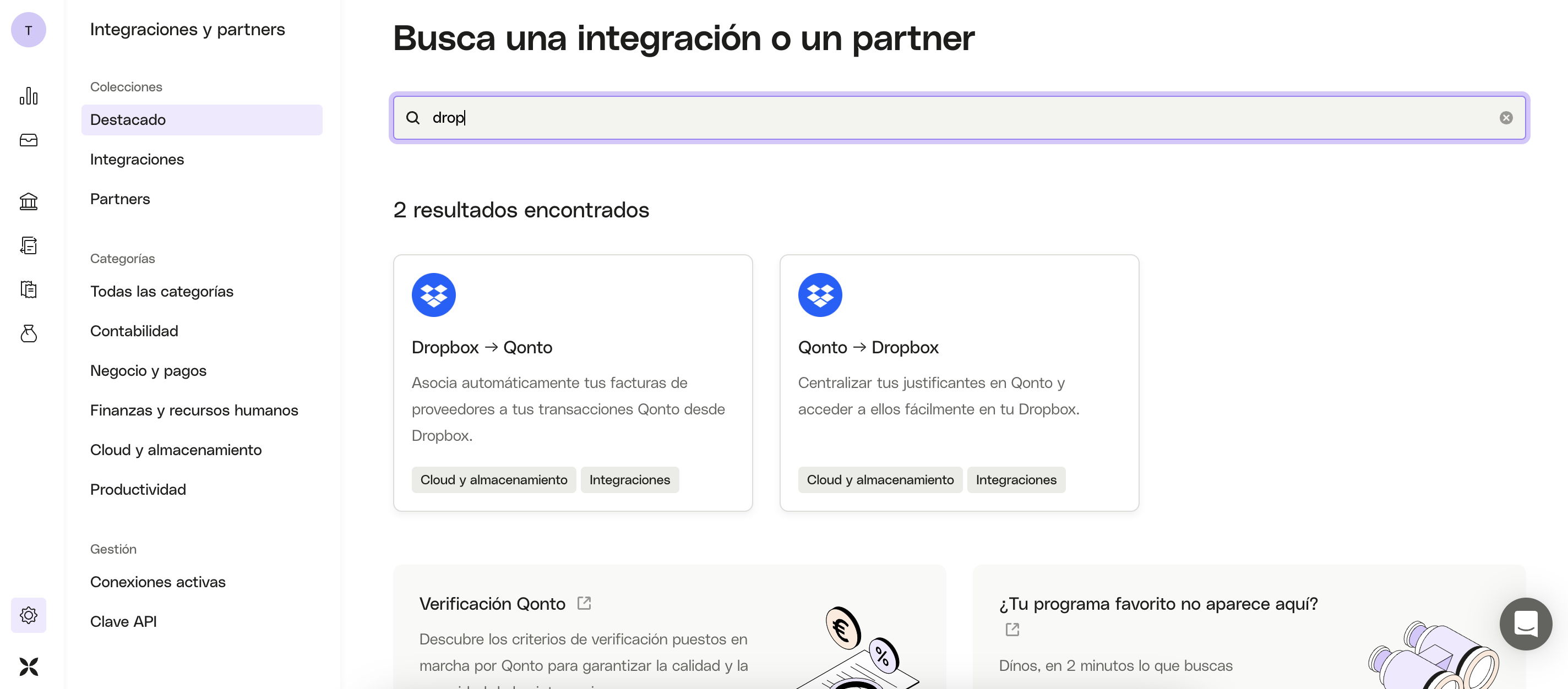
Task: Open ¿Tu programa favorito no aparece aquí? link
Action: [x=1158, y=603]
